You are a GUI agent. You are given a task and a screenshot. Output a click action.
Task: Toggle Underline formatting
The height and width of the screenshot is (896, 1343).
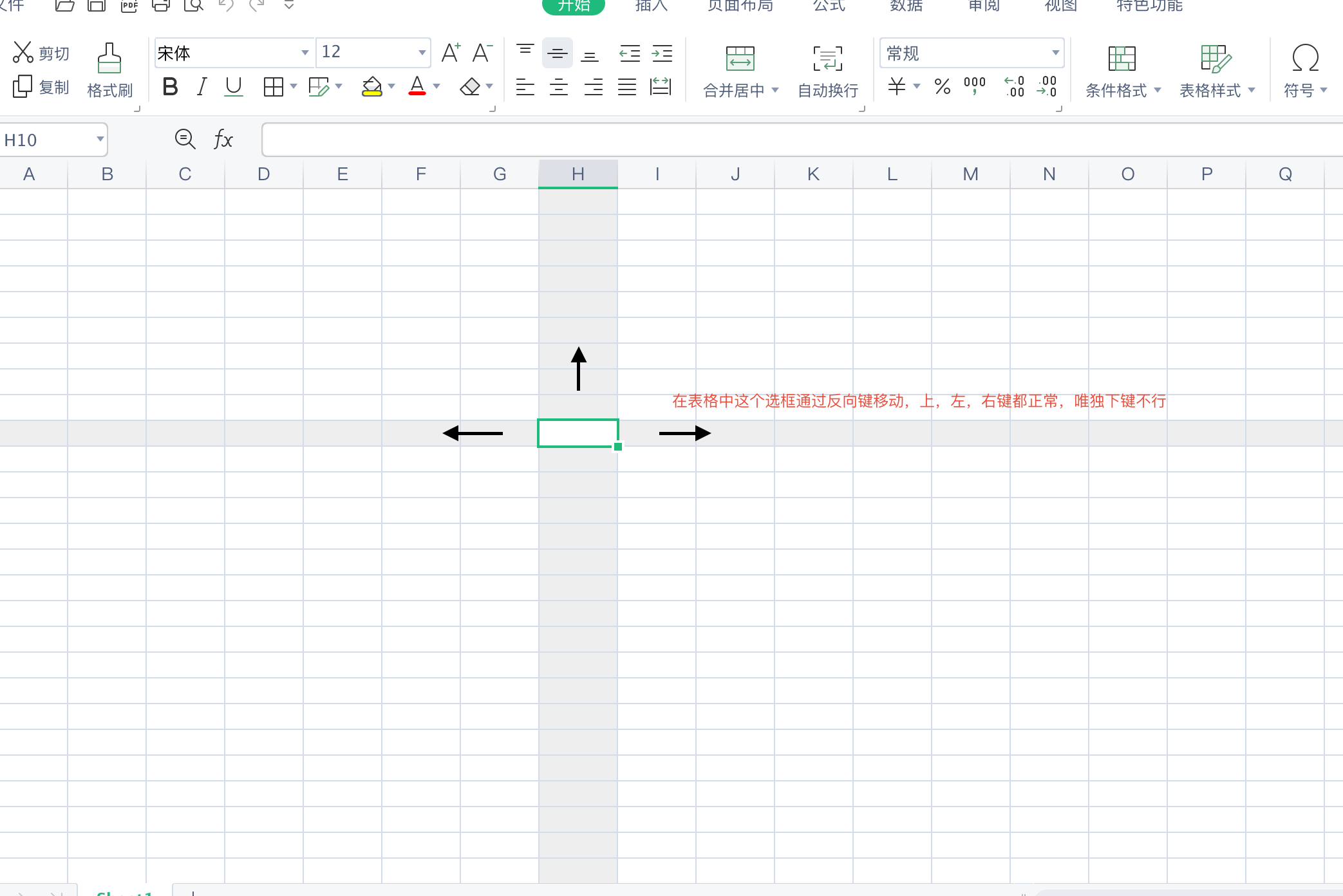(x=234, y=86)
